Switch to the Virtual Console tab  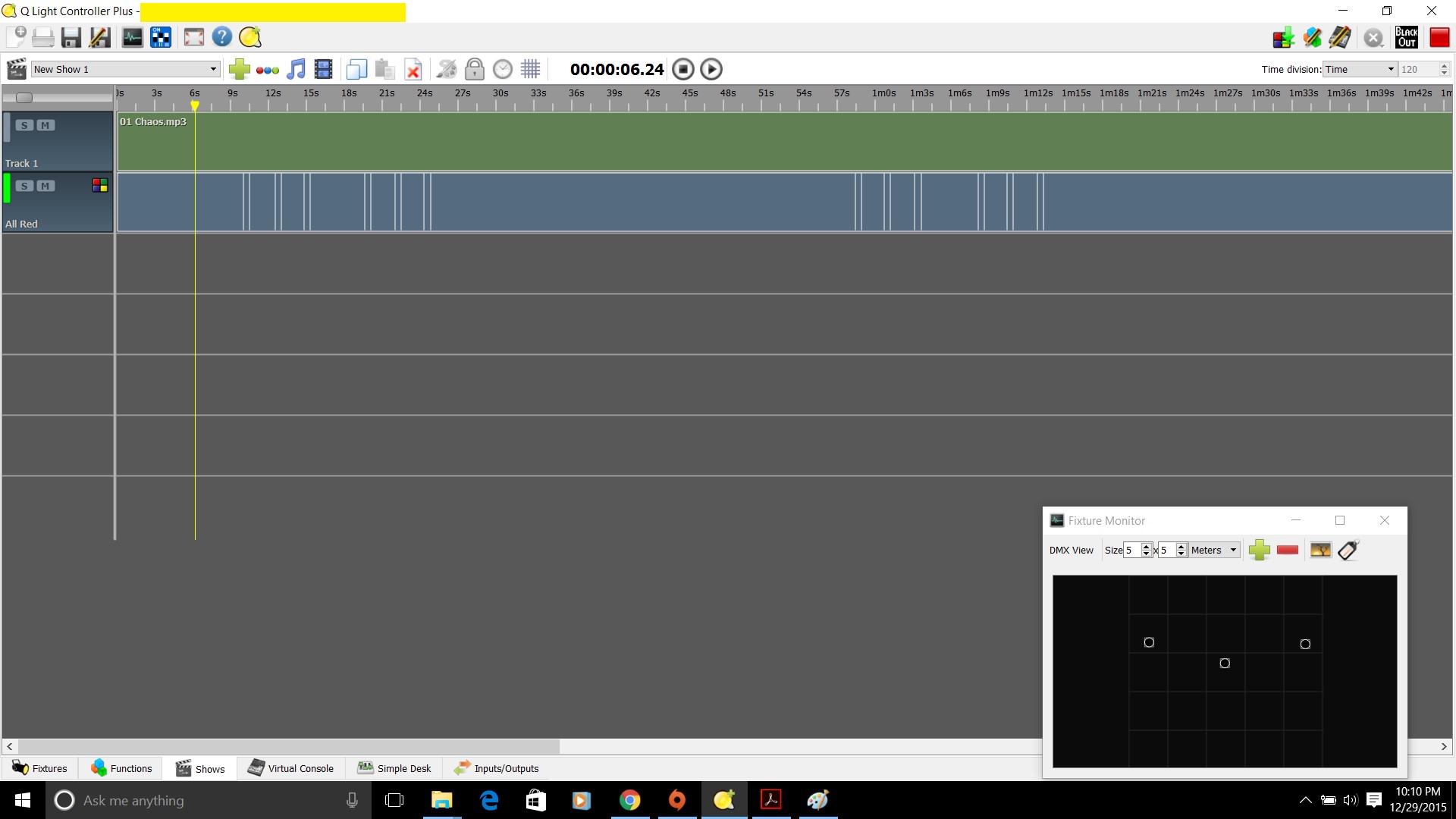[x=290, y=768]
